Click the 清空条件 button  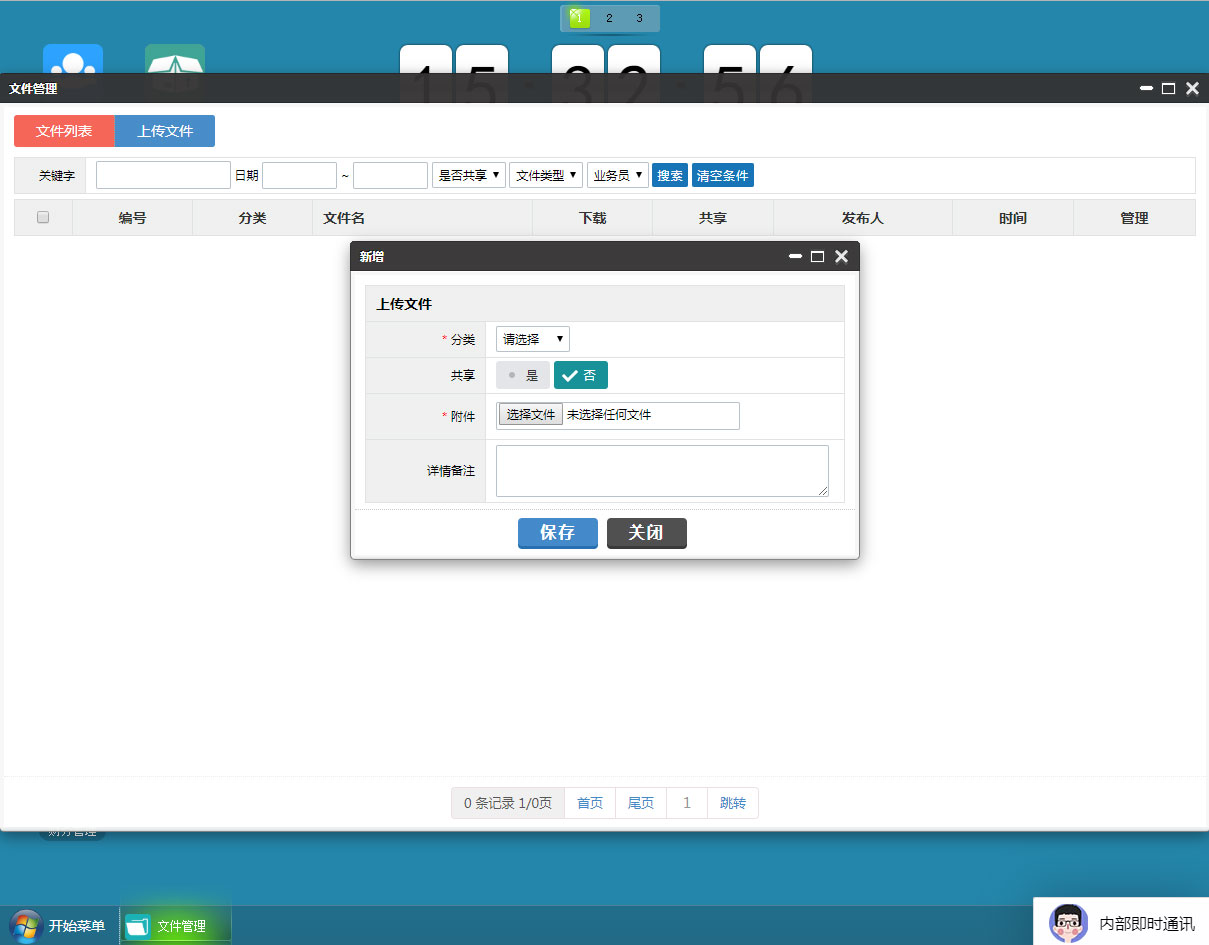pyautogui.click(x=723, y=175)
